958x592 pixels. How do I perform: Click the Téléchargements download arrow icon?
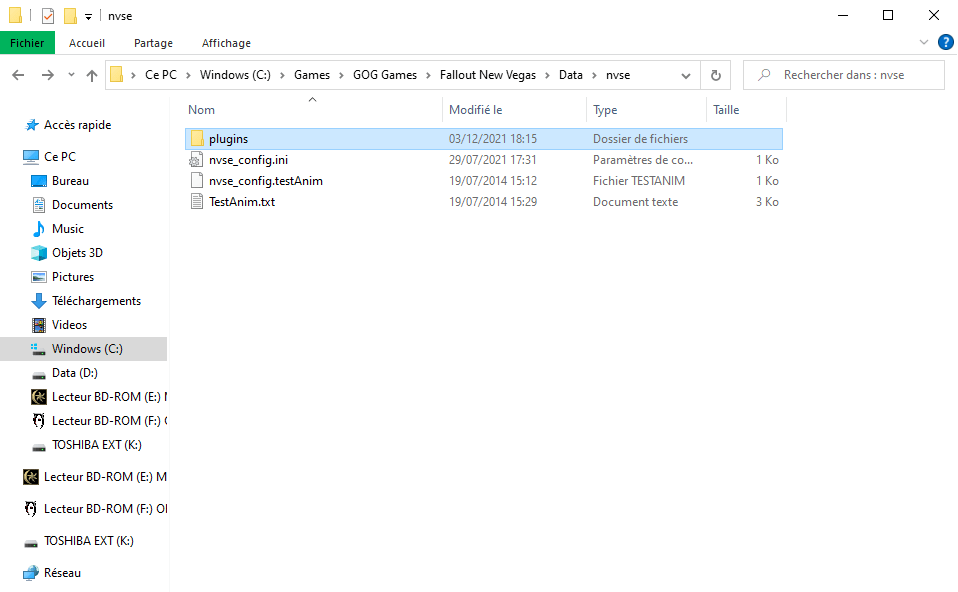point(38,301)
